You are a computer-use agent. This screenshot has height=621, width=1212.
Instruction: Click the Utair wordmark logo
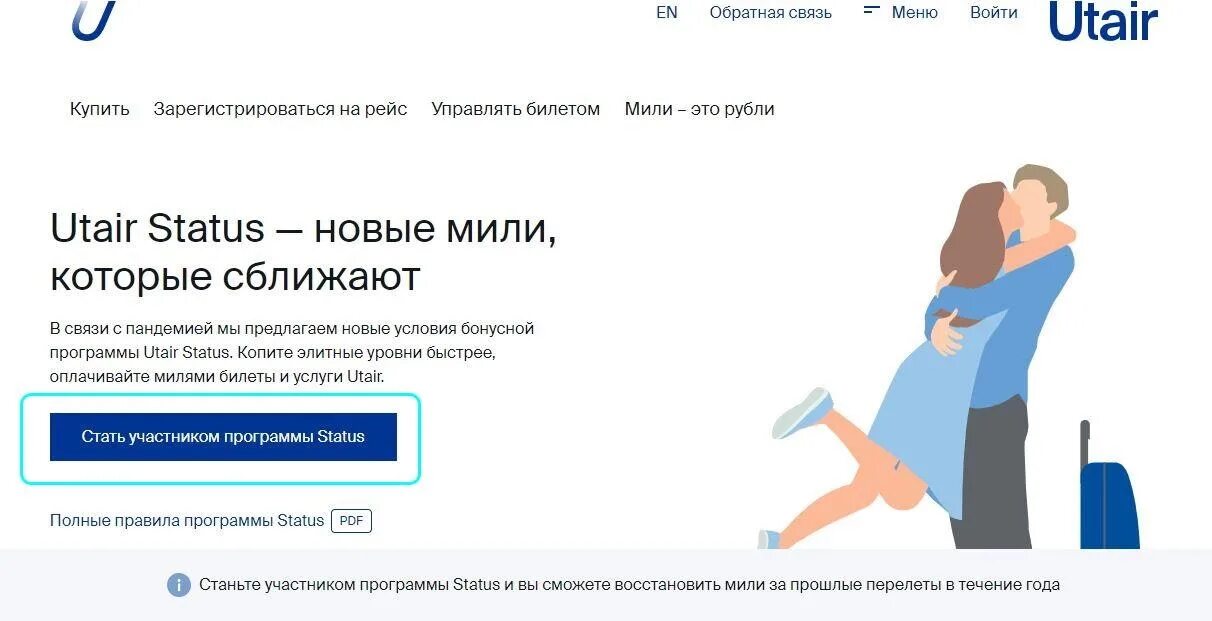tap(1103, 22)
